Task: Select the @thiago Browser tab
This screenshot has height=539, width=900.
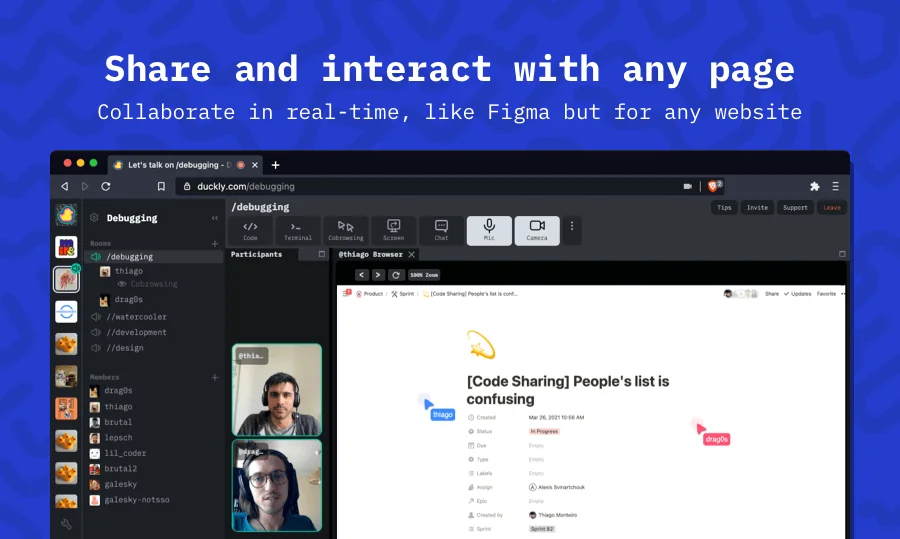Action: (x=371, y=254)
